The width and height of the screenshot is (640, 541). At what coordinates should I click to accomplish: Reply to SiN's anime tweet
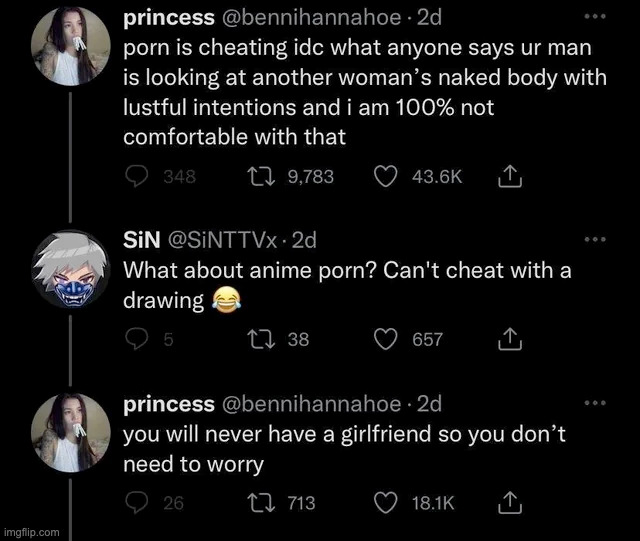click(136, 340)
